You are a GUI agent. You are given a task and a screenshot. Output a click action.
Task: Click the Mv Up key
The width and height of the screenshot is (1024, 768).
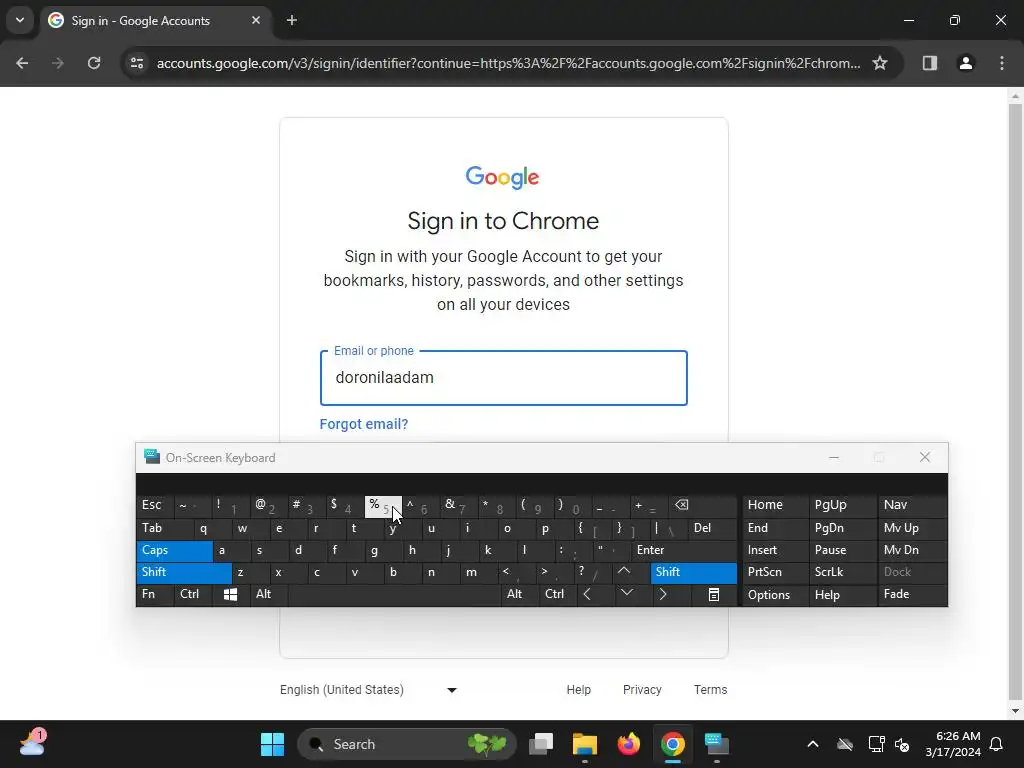(912, 528)
